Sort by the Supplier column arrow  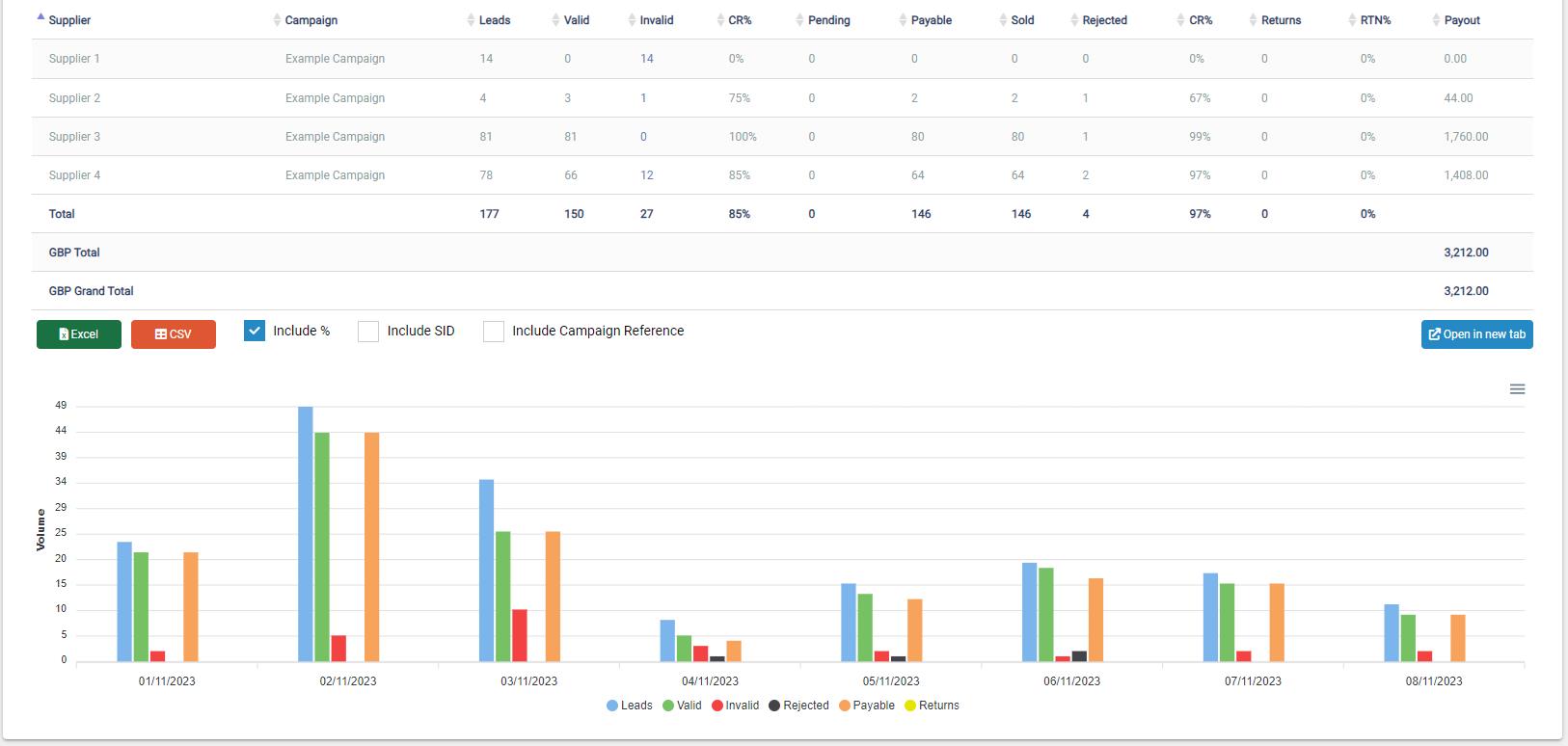[41, 18]
